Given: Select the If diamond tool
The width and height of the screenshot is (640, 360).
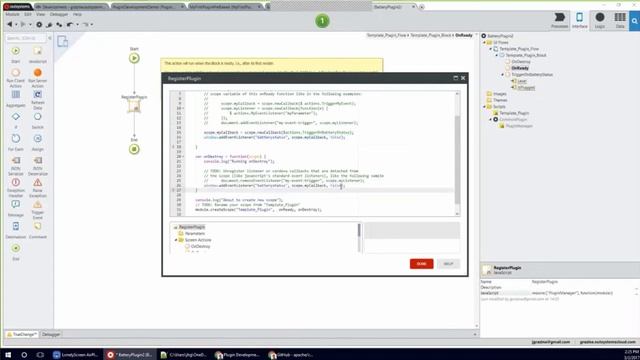Looking at the screenshot, I should 16,120.
